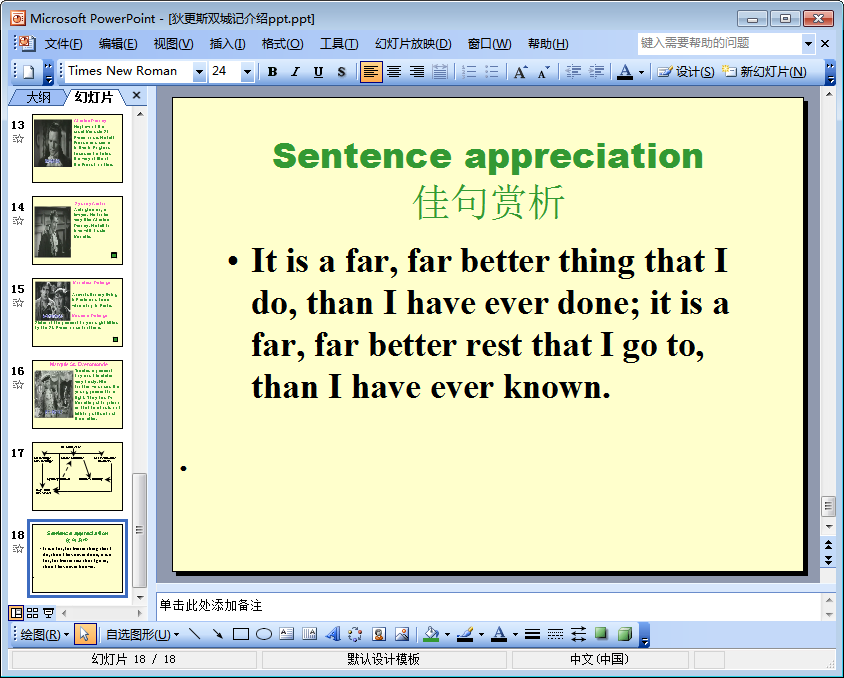
Task: Open the 文件 menu
Action: (x=63, y=44)
